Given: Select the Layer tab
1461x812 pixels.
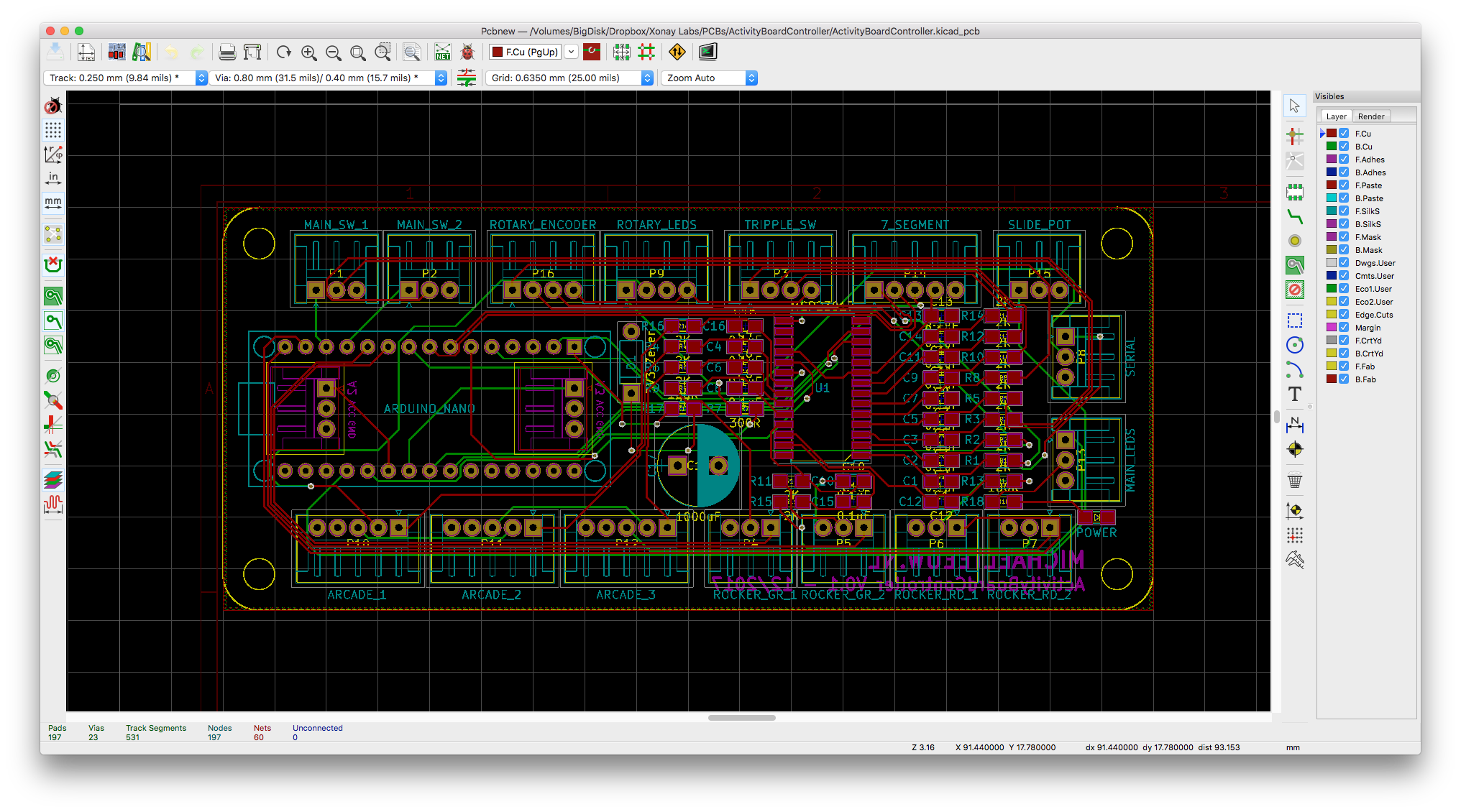Looking at the screenshot, I should pos(1336,116).
